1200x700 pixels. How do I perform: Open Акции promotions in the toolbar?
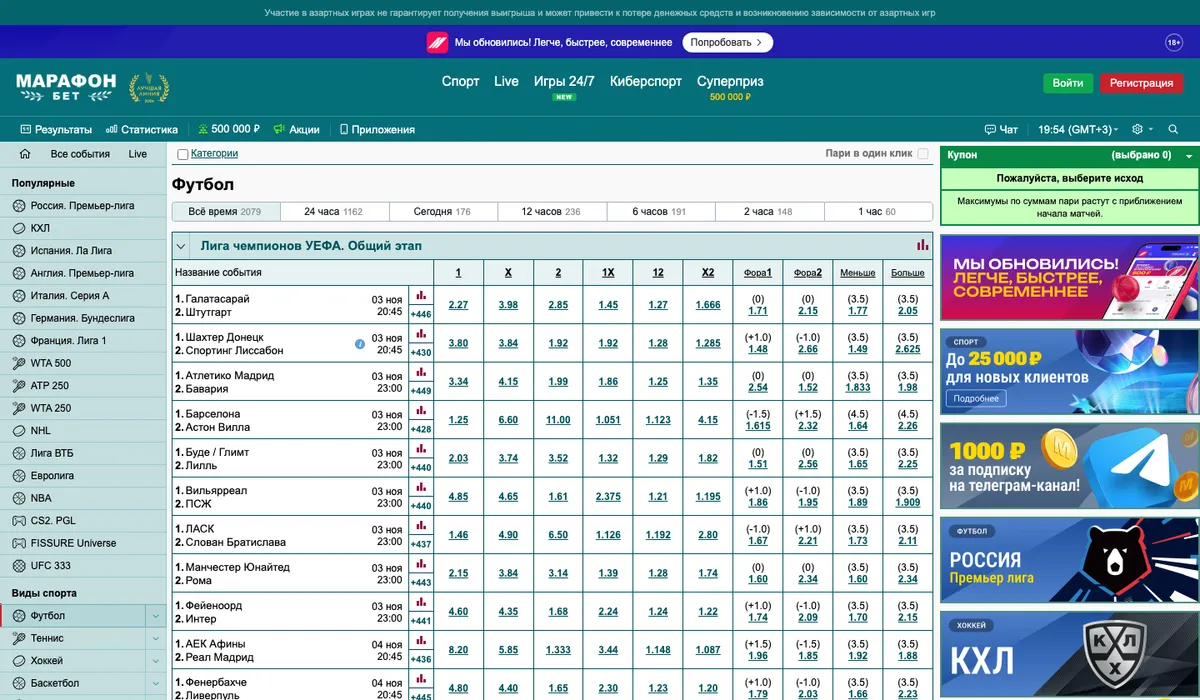297,129
